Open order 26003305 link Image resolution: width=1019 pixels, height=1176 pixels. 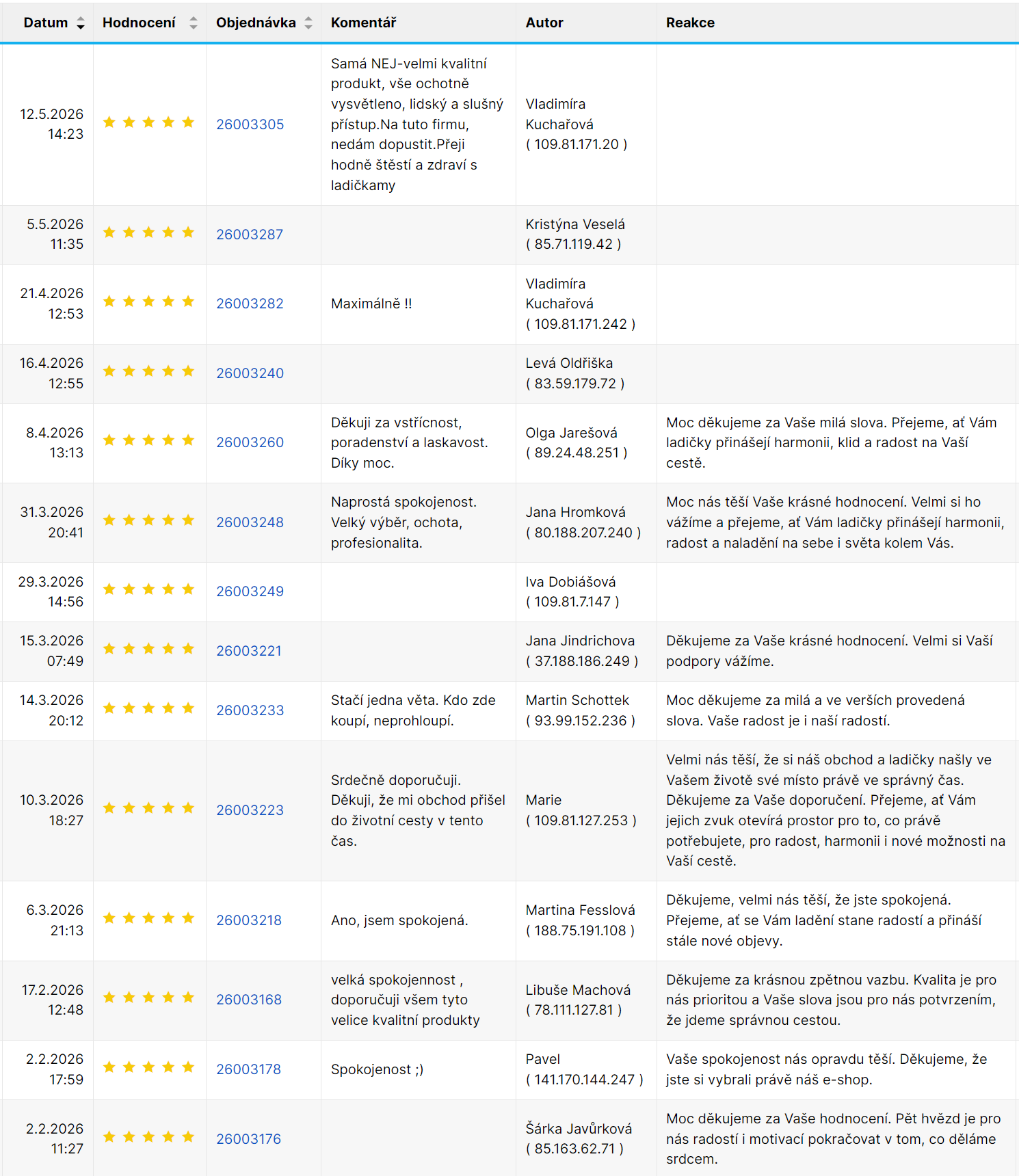point(250,124)
